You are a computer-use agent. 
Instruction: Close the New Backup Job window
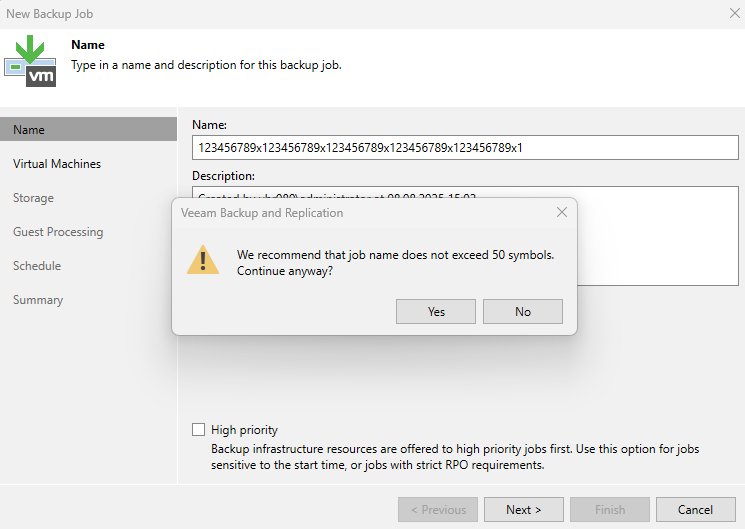[733, 14]
